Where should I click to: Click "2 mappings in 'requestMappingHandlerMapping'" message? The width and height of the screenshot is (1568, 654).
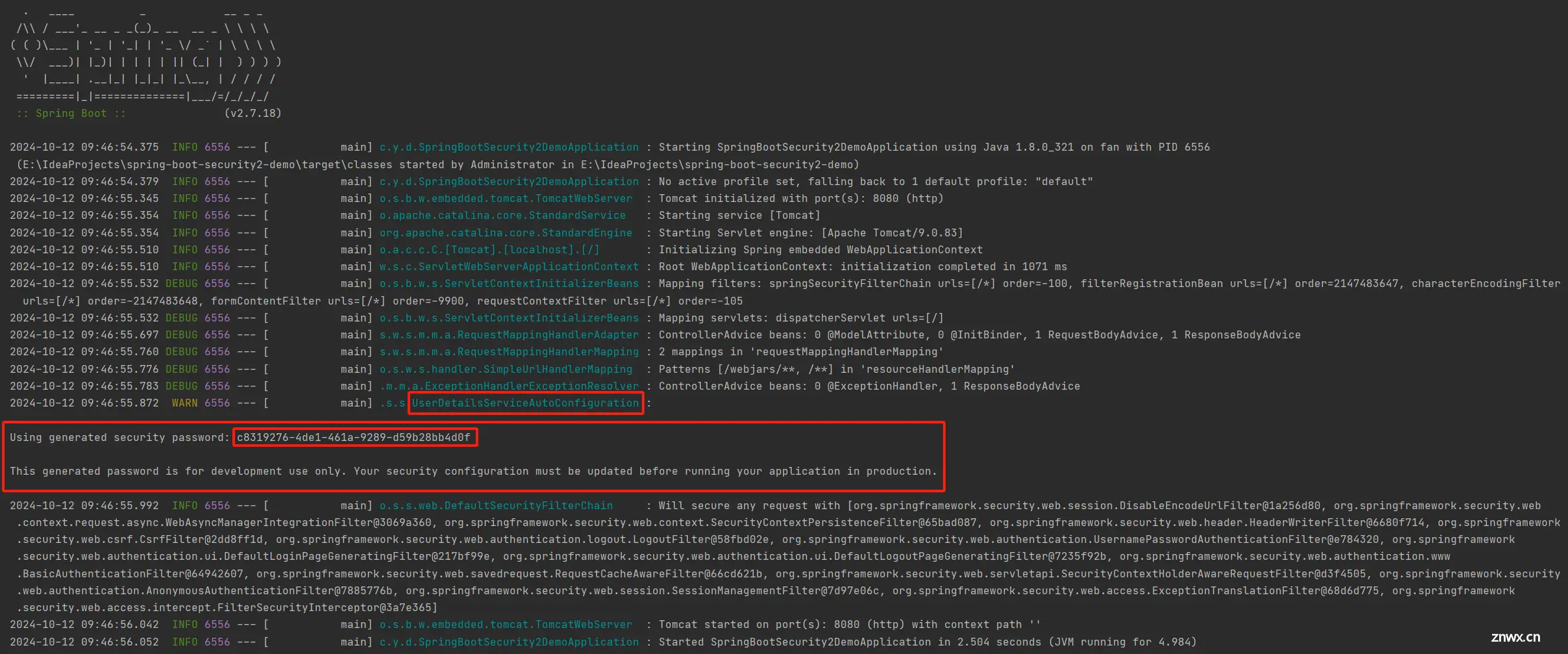coord(801,352)
